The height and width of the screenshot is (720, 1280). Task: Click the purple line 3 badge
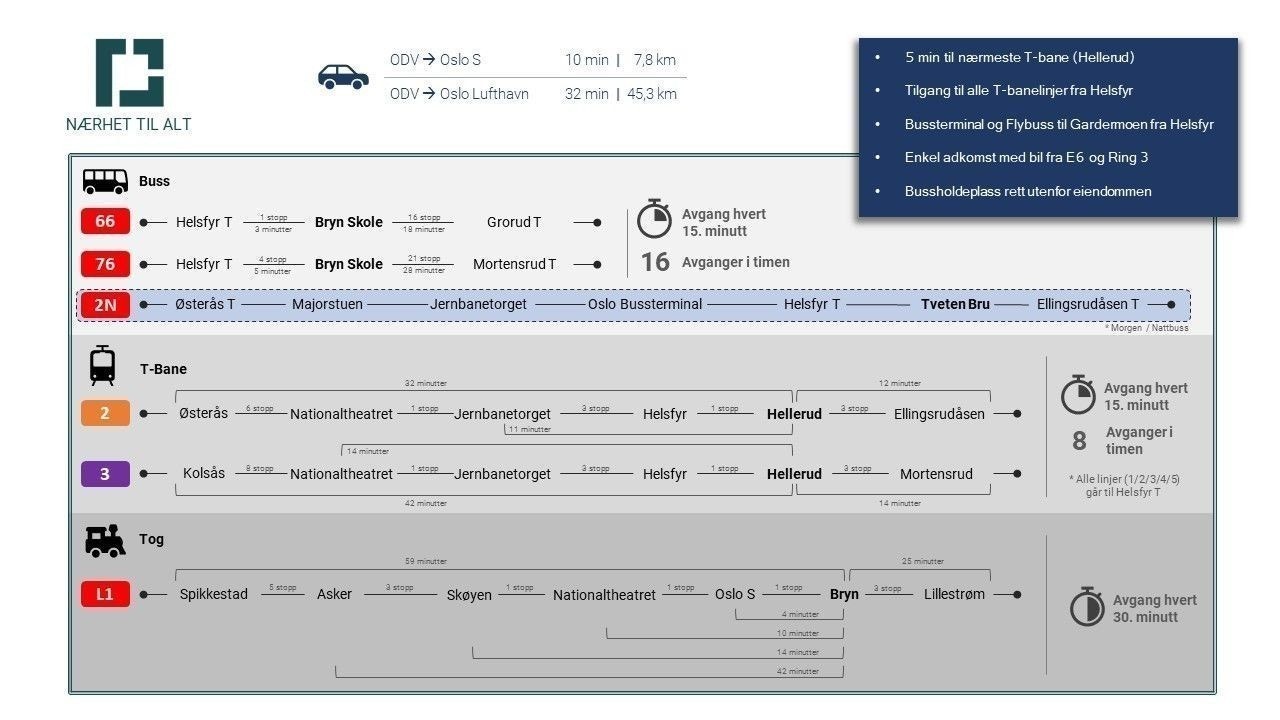click(x=105, y=474)
